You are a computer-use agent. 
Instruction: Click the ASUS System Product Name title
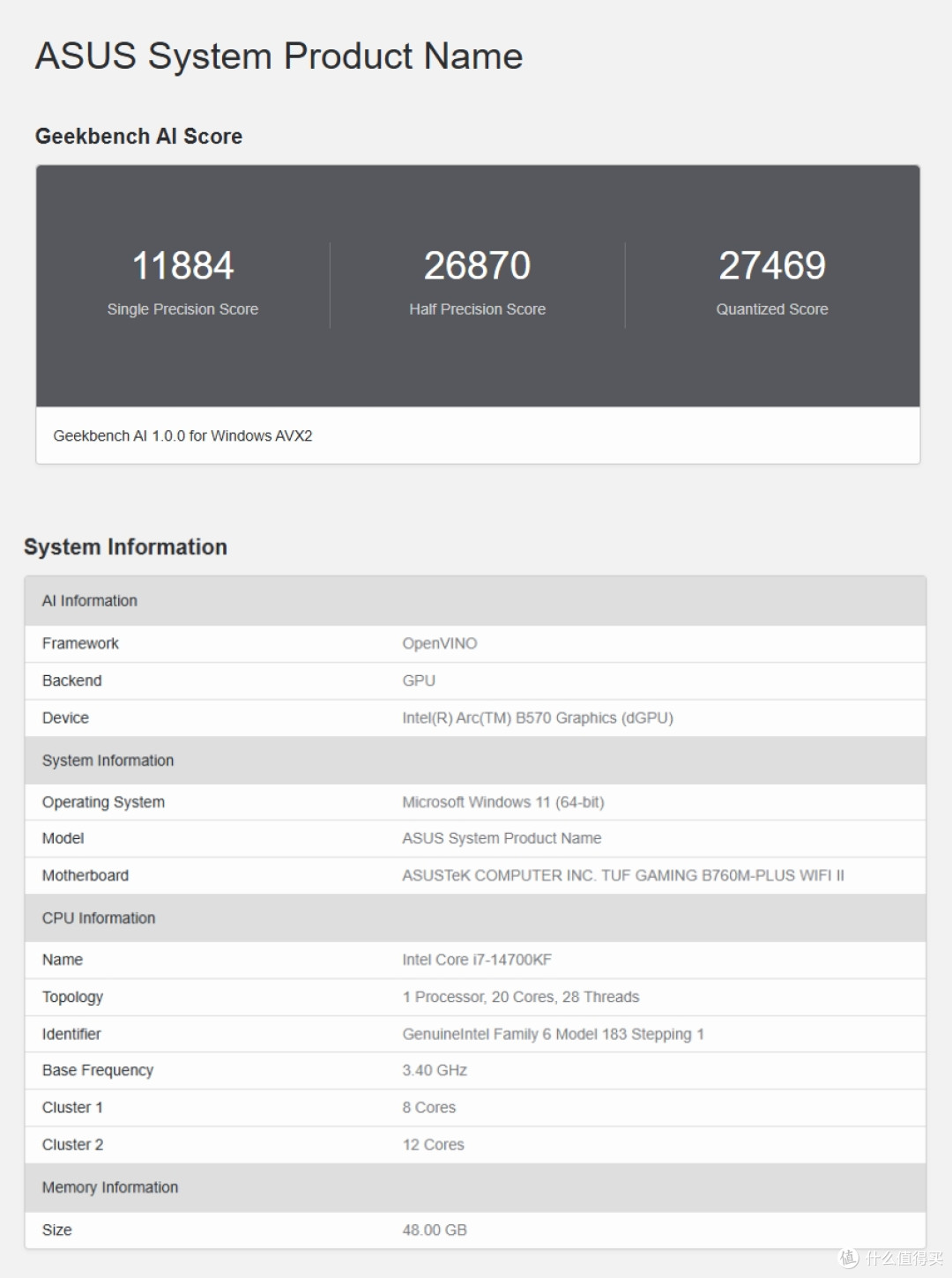(279, 56)
